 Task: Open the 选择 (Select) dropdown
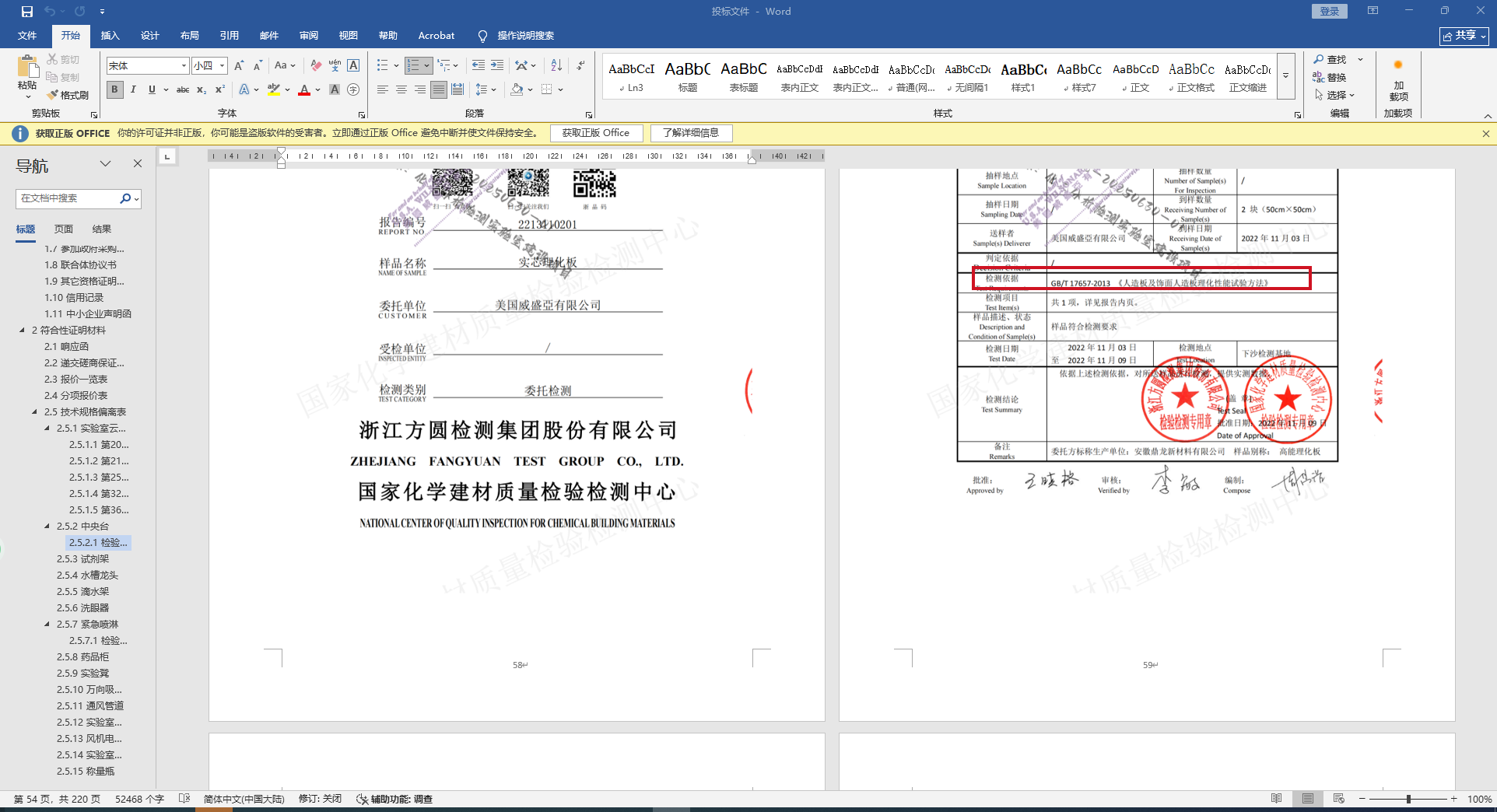(x=1335, y=95)
